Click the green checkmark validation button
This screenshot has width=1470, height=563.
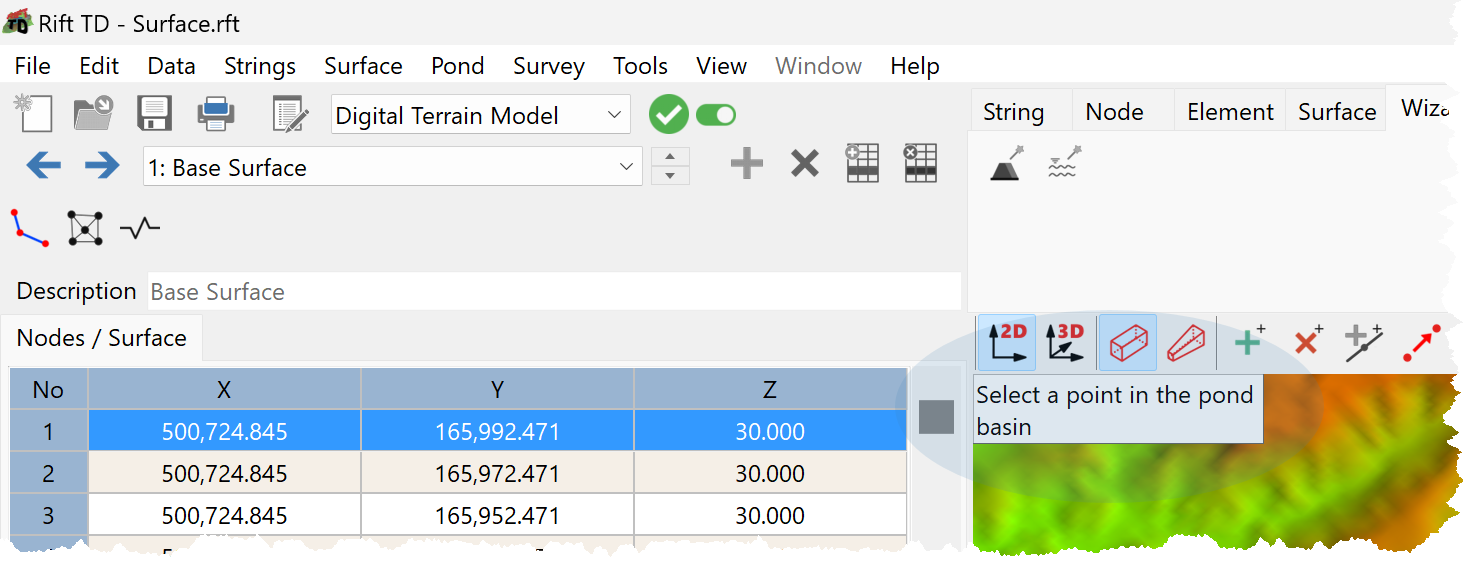point(669,115)
